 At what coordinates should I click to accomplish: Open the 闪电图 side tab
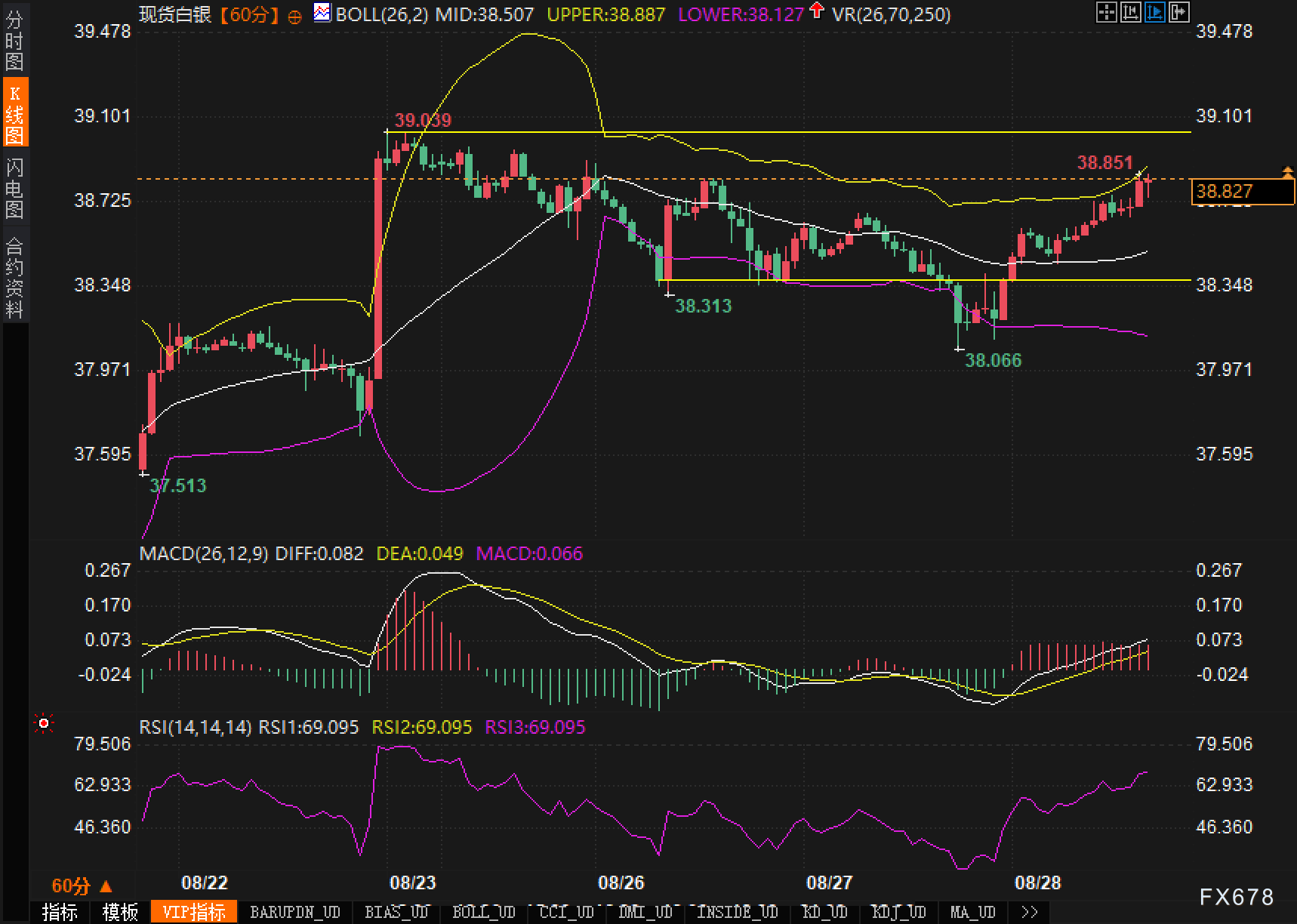point(14,188)
